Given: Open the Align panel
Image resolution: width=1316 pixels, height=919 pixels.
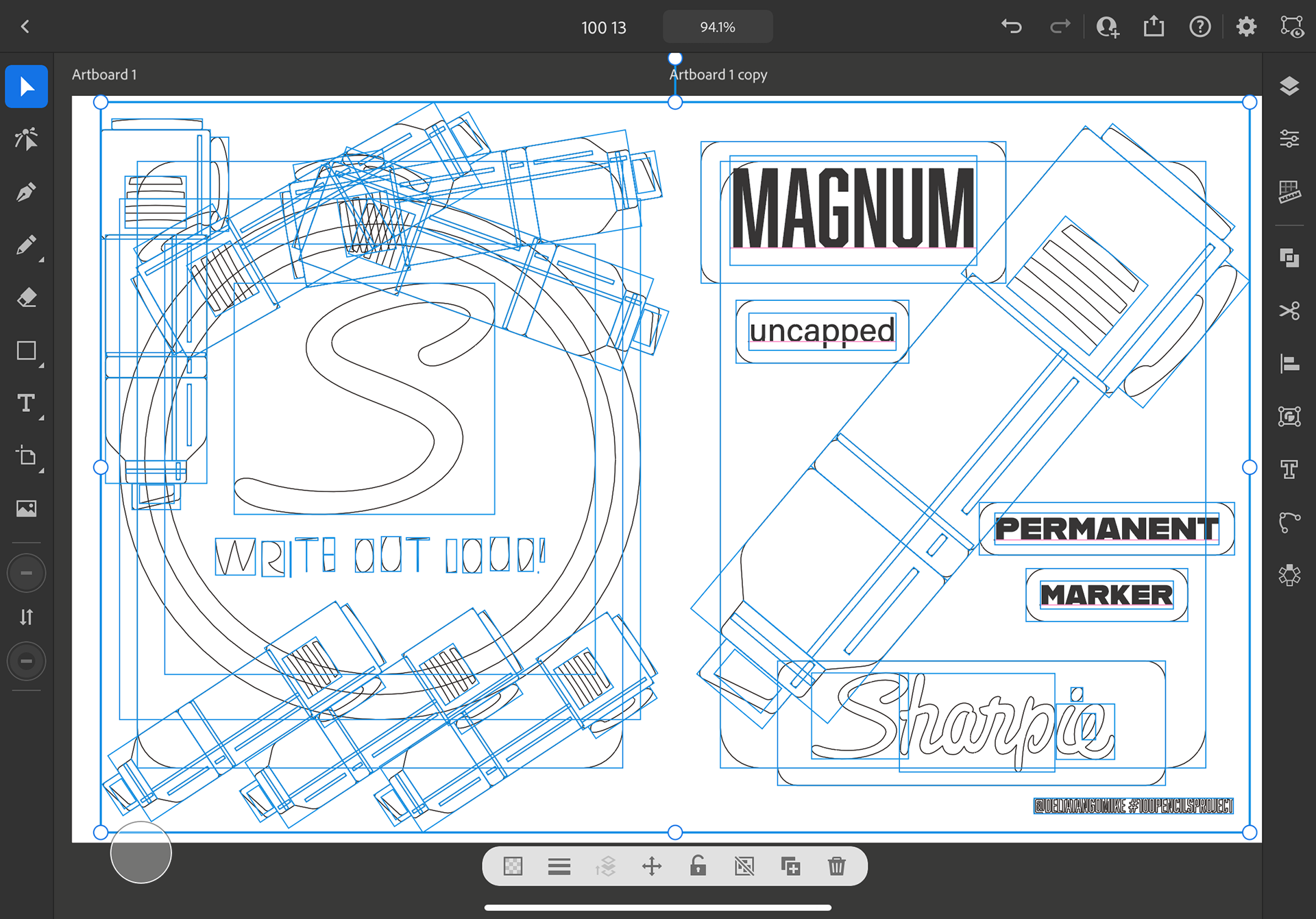Looking at the screenshot, I should click(1289, 363).
